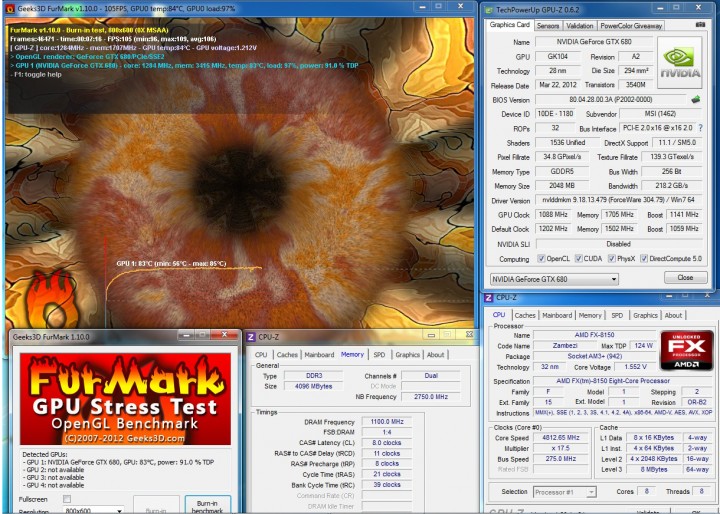This screenshot has width=720, height=514.
Task: Click the Driver Version field in GPU-Z
Action: (619, 200)
